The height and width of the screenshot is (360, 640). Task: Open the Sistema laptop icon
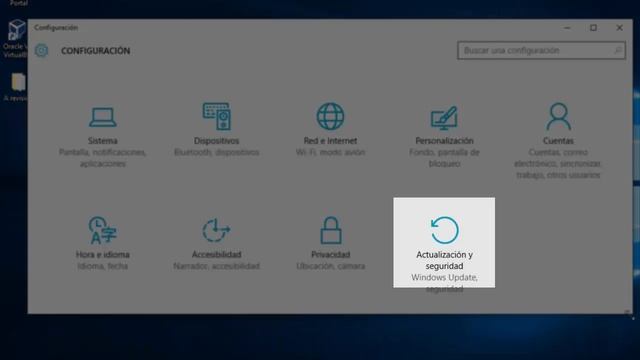click(102, 117)
